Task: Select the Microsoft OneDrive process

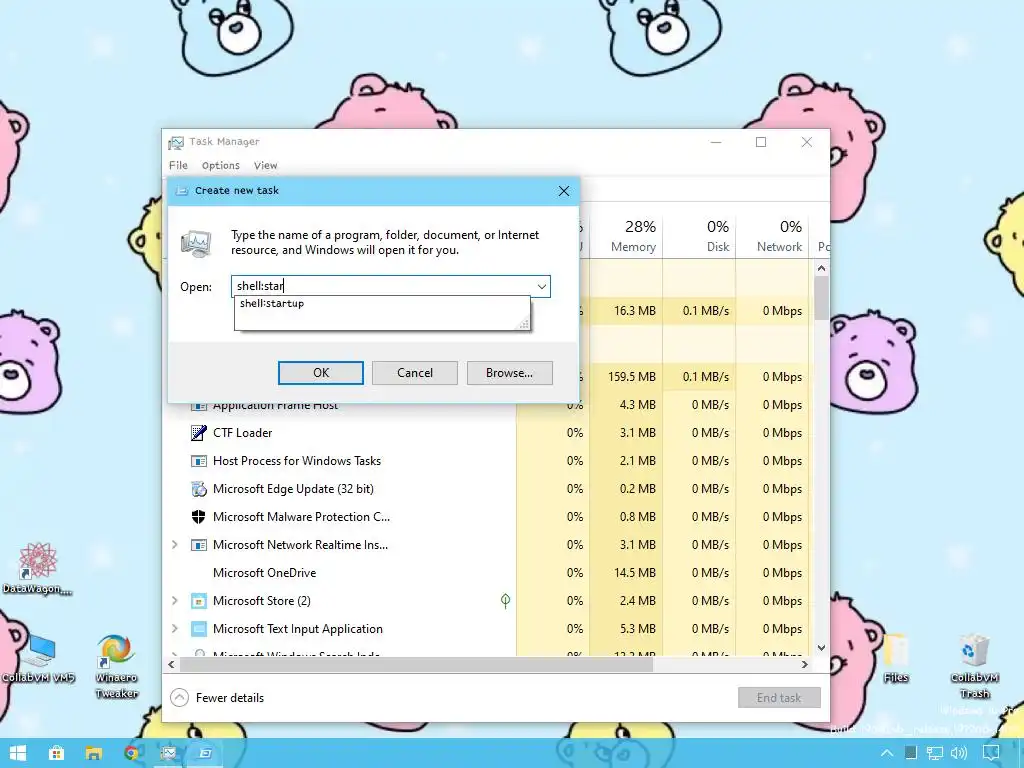Action: [x=487, y=573]
